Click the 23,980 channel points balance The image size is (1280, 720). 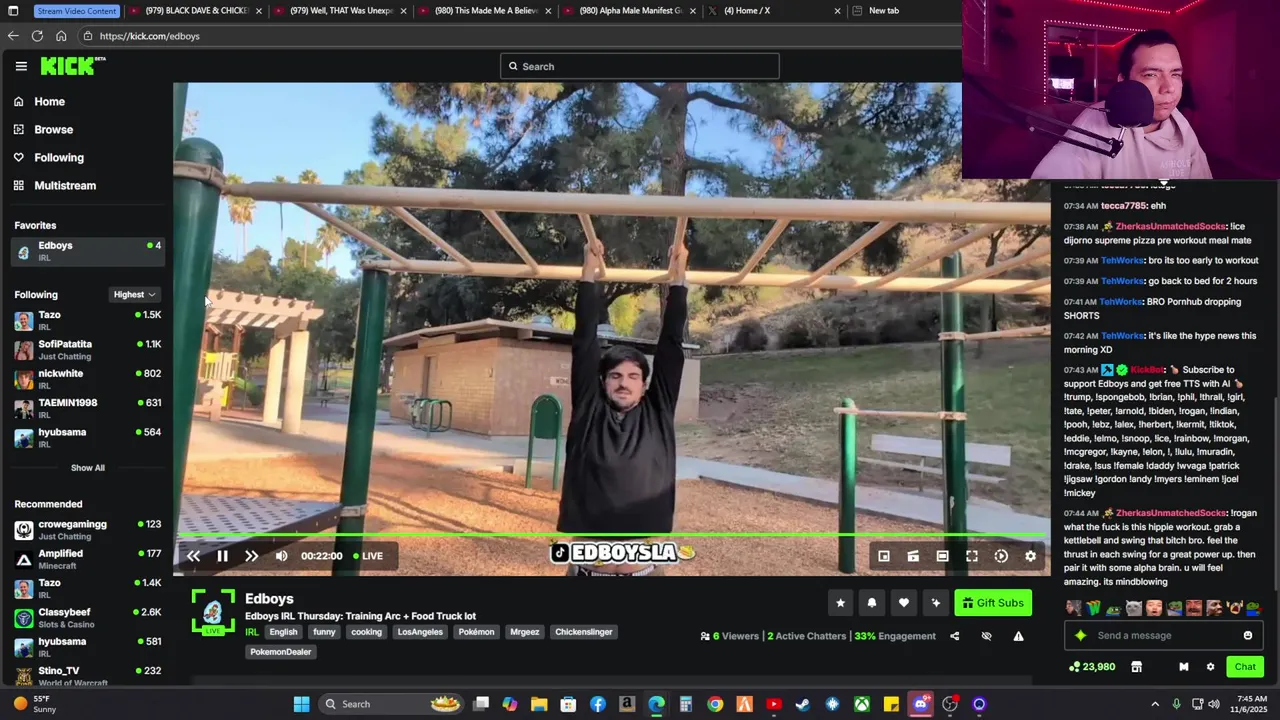tap(1092, 667)
